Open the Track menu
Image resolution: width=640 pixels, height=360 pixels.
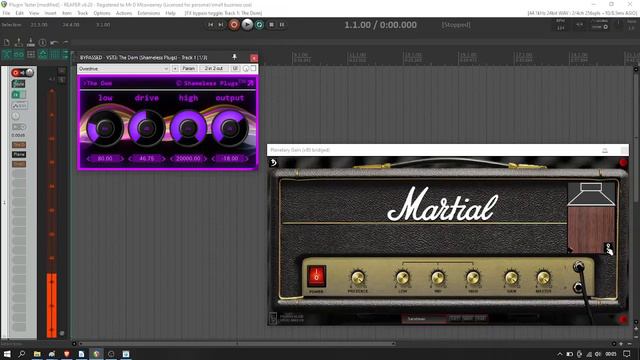82,13
